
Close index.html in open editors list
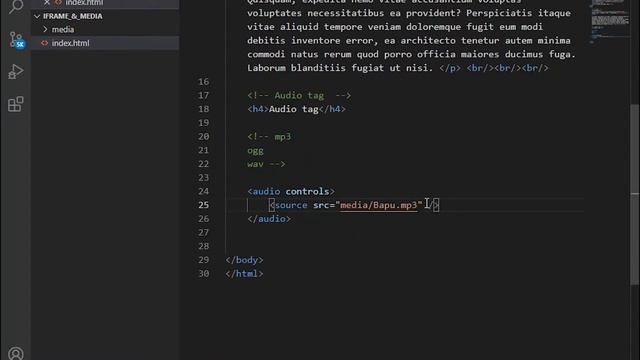pos(47,2)
